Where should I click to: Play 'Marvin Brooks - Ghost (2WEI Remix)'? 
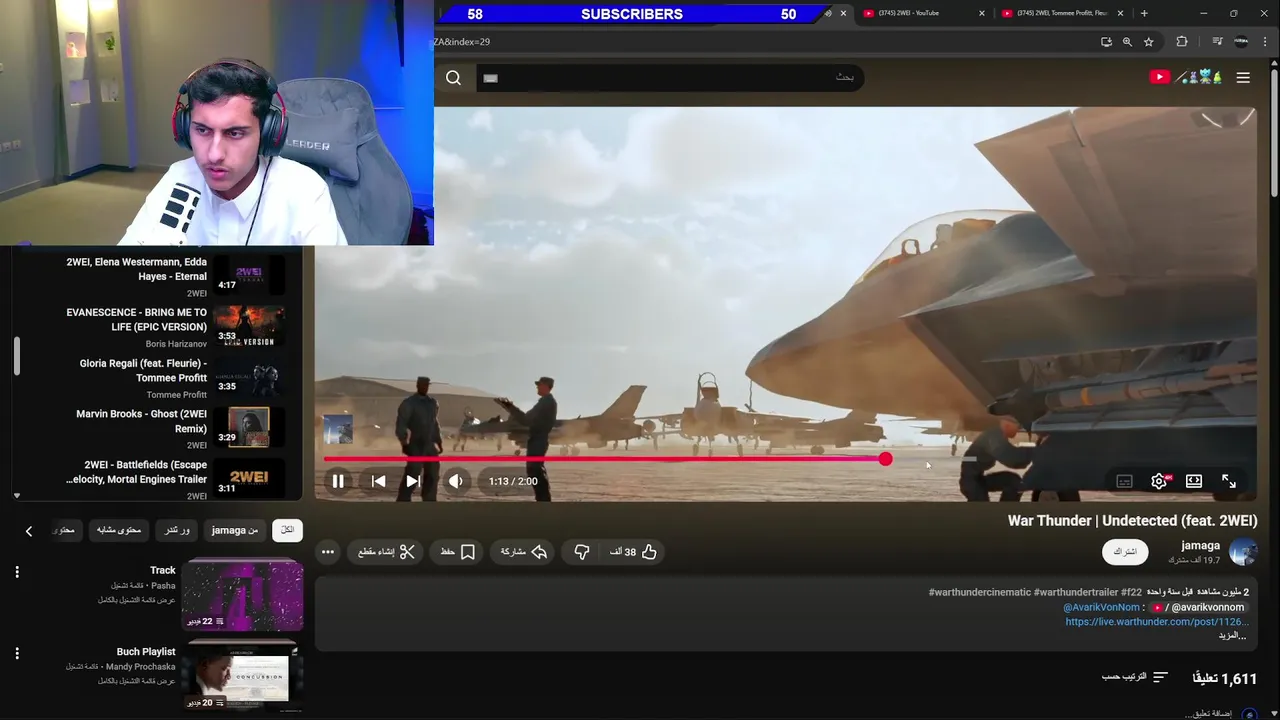(150, 429)
